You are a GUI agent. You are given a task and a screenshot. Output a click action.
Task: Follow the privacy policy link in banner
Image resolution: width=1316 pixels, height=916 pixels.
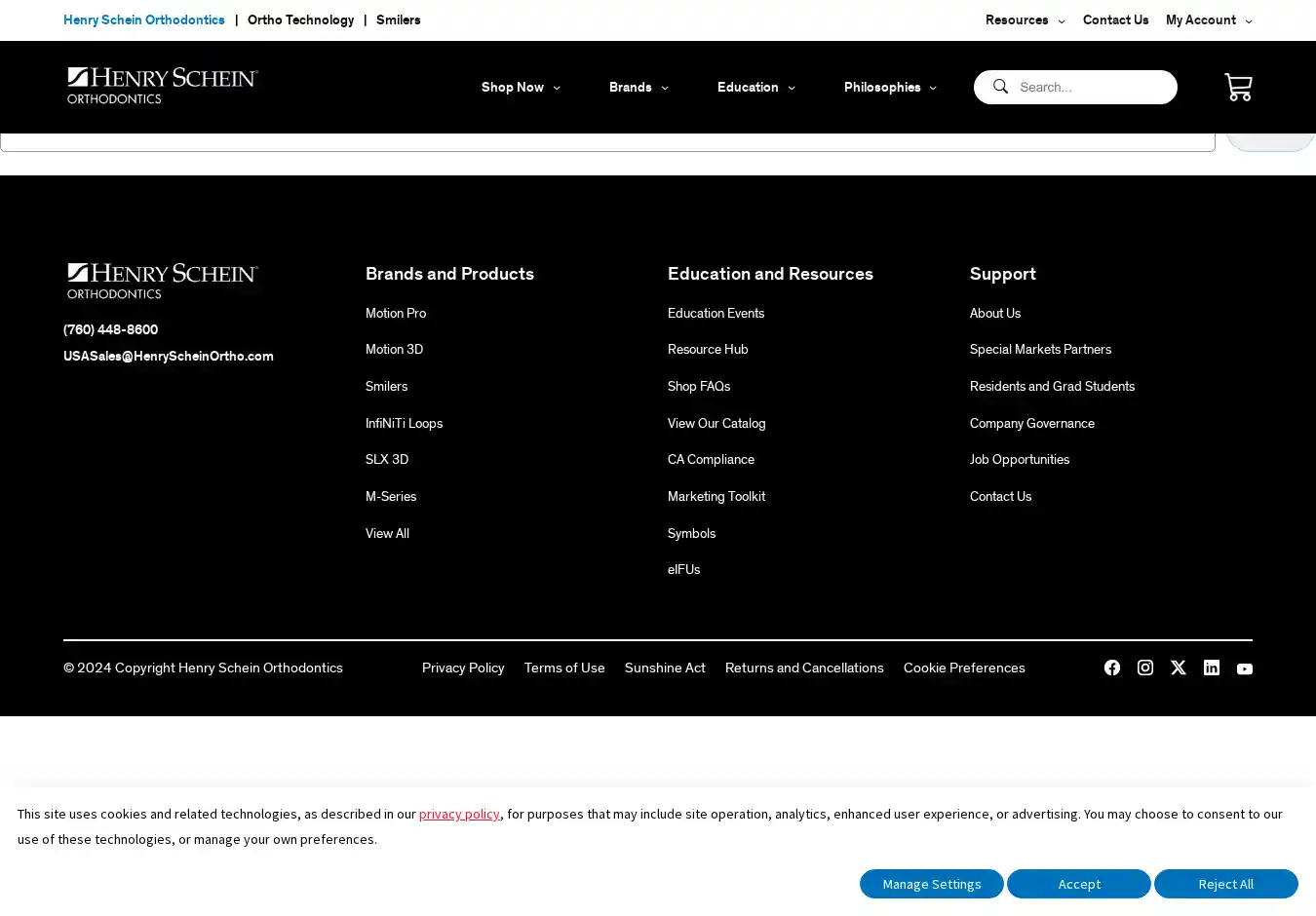point(459,814)
